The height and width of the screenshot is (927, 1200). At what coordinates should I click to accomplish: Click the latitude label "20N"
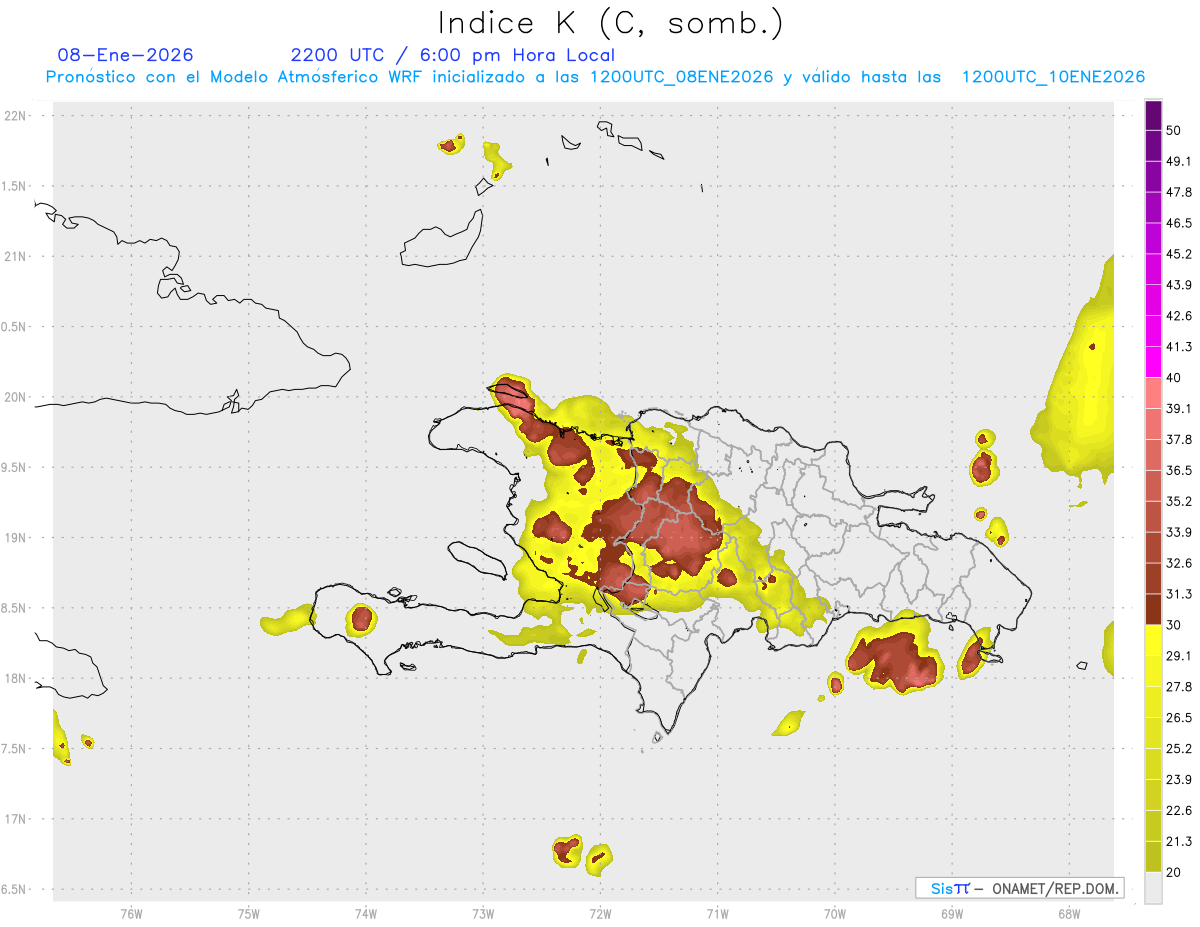tap(15, 397)
